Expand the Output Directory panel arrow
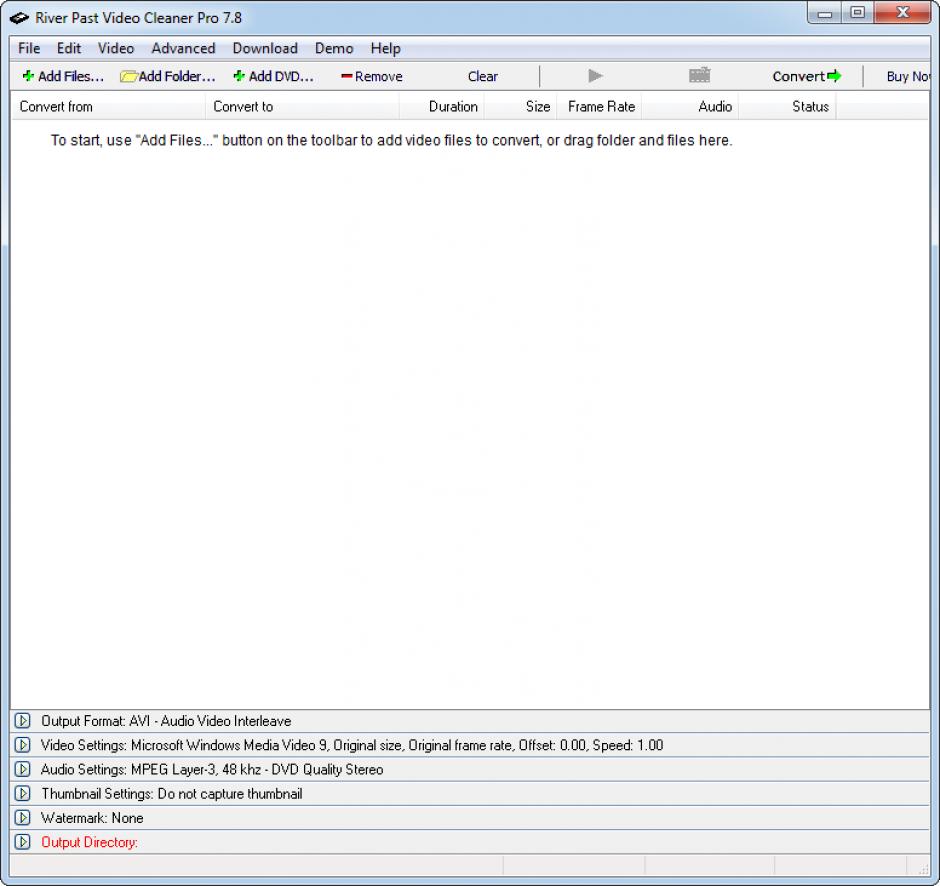Viewport: 940px width, 886px height. [23, 842]
